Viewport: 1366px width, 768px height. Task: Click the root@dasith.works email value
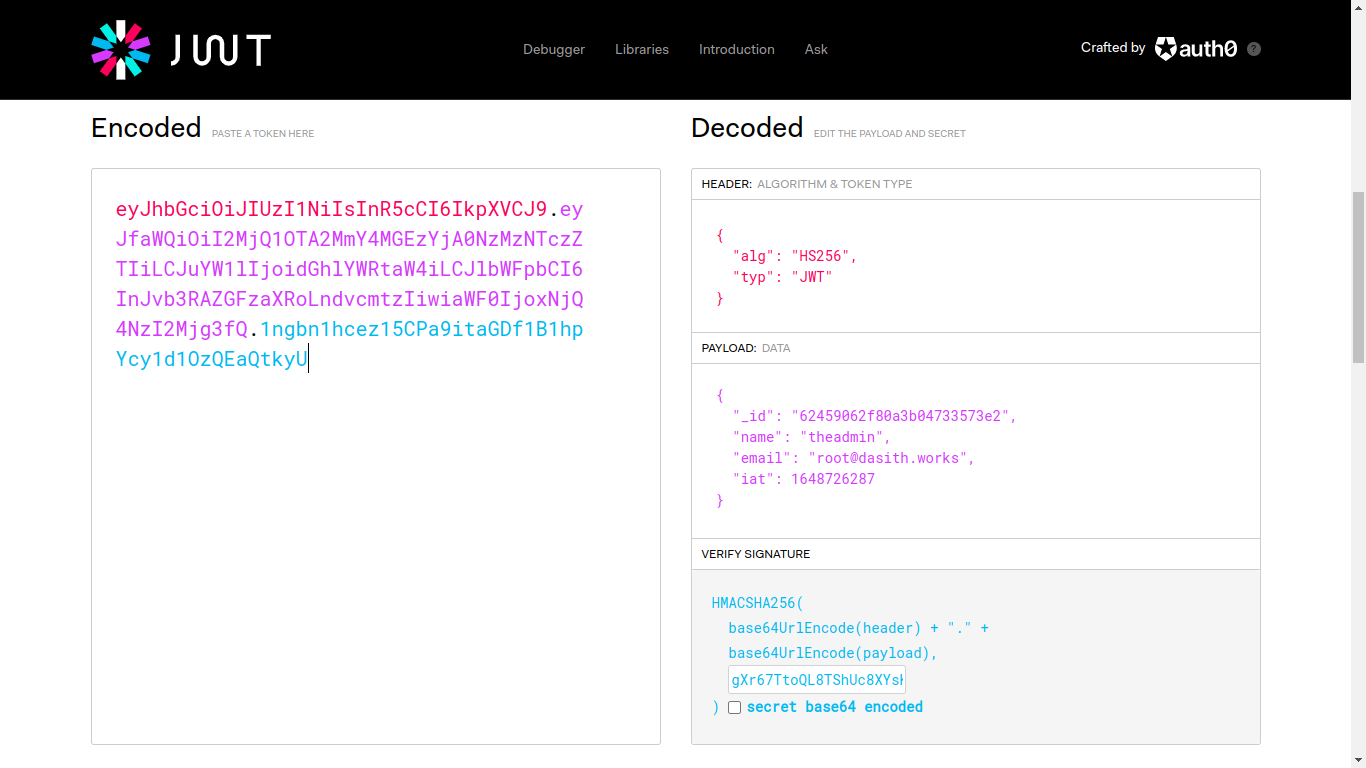click(890, 458)
